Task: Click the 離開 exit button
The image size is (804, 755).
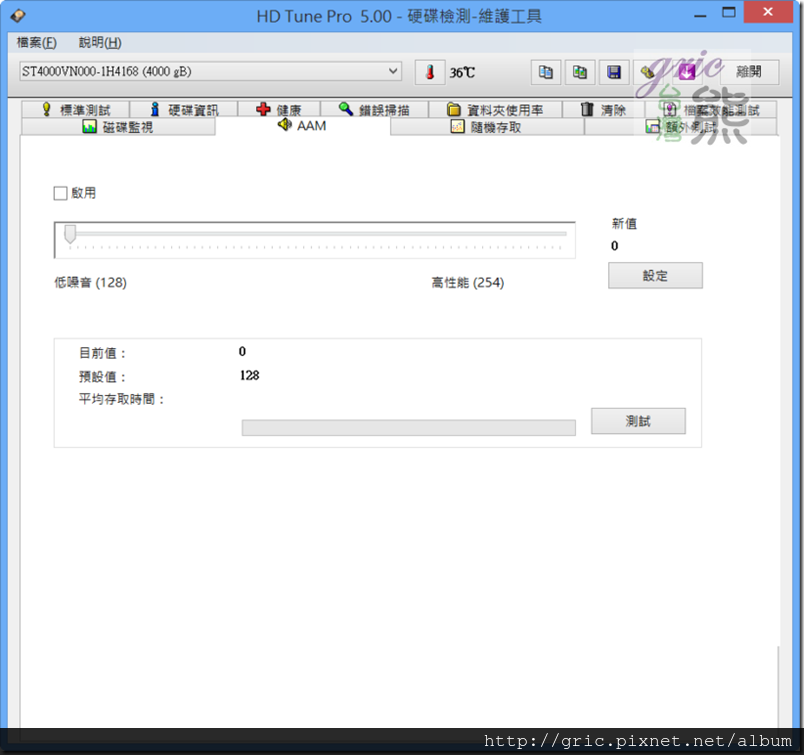Action: 749,72
